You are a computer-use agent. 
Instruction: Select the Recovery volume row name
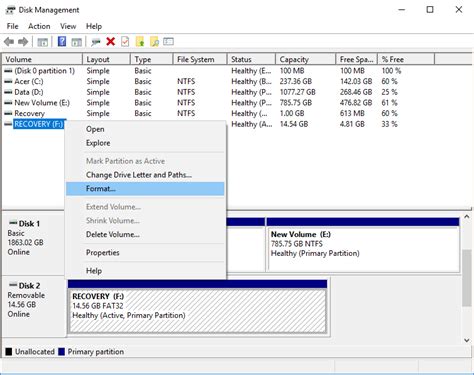coord(29,113)
